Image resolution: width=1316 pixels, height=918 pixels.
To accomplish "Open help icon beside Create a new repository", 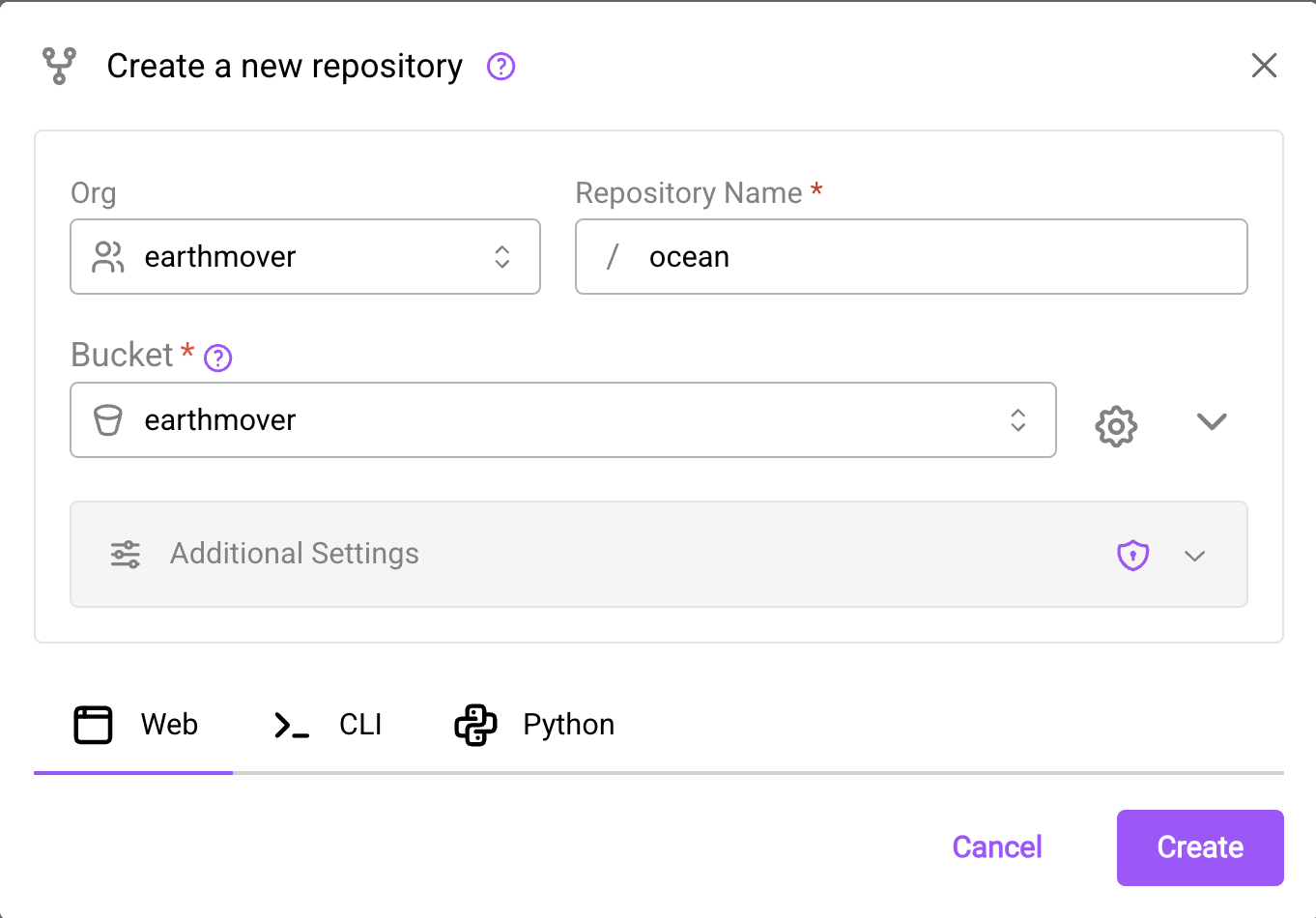I will [501, 67].
